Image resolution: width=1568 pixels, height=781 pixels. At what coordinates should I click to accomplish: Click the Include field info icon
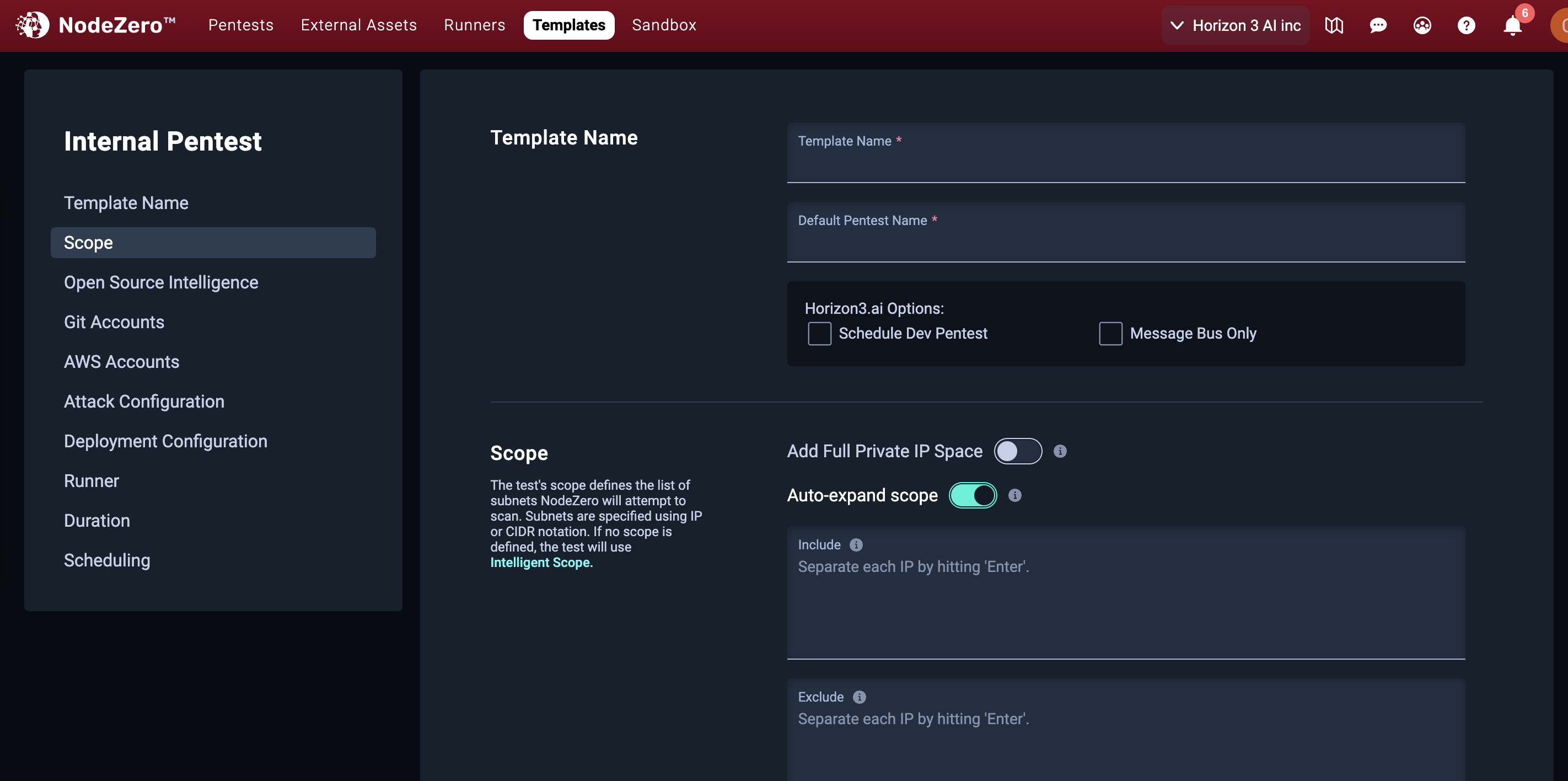tap(856, 545)
